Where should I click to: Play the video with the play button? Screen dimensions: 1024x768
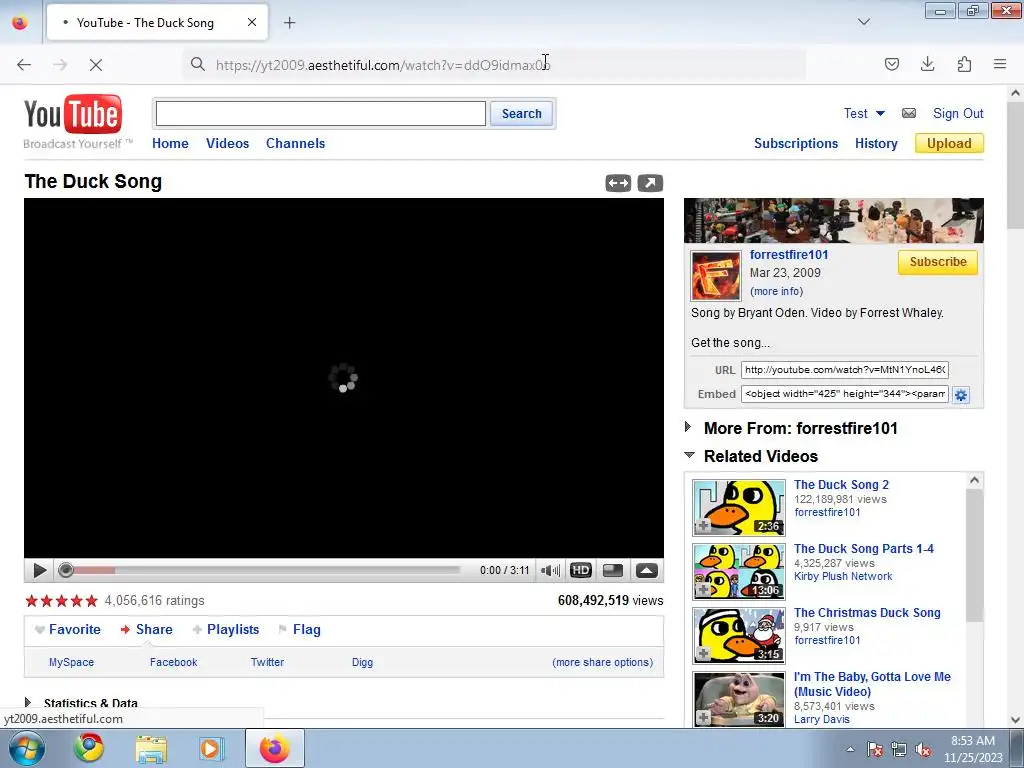pos(39,570)
